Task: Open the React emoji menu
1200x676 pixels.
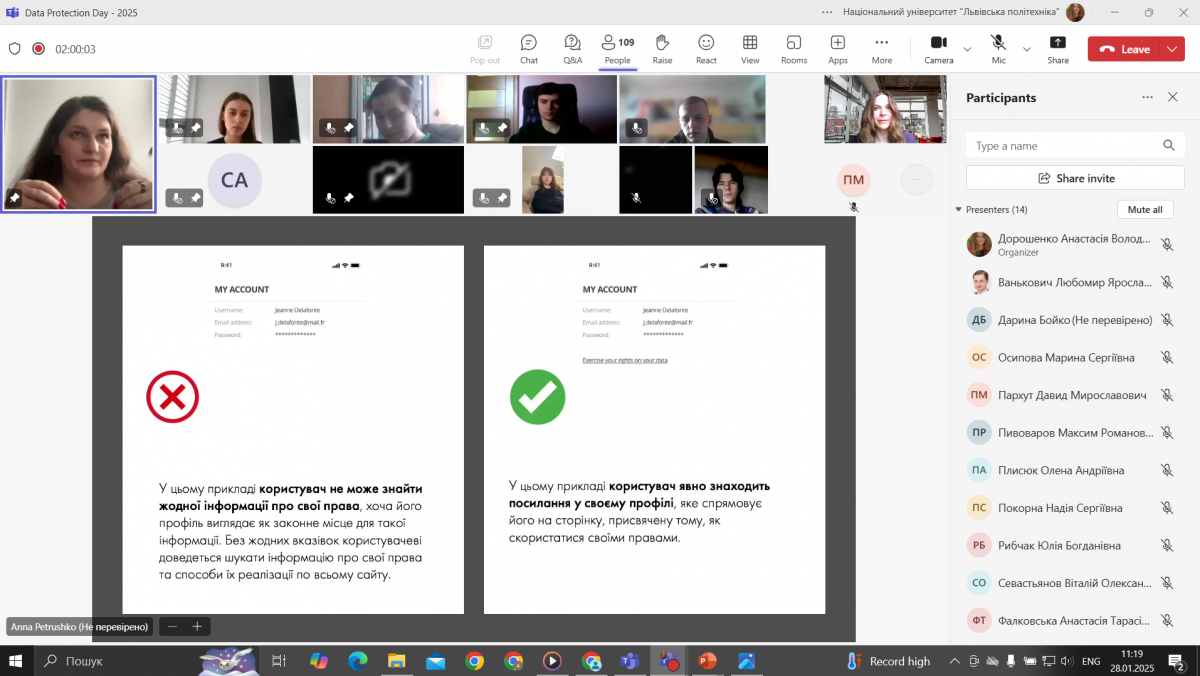Action: [x=706, y=49]
